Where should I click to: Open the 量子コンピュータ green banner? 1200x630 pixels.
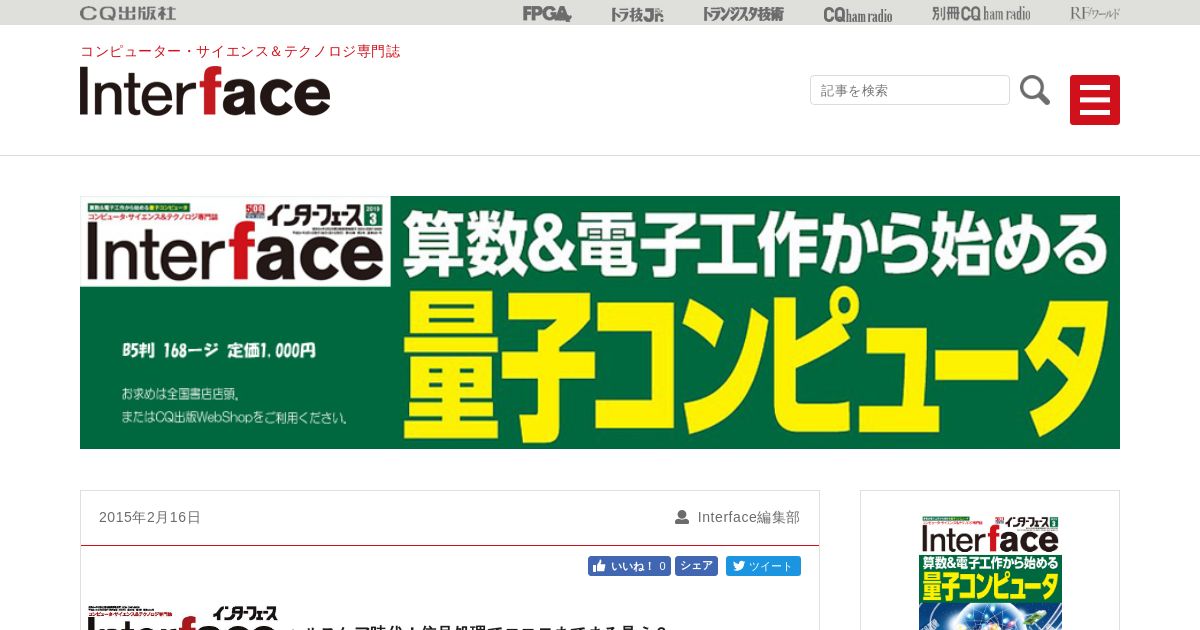click(600, 322)
